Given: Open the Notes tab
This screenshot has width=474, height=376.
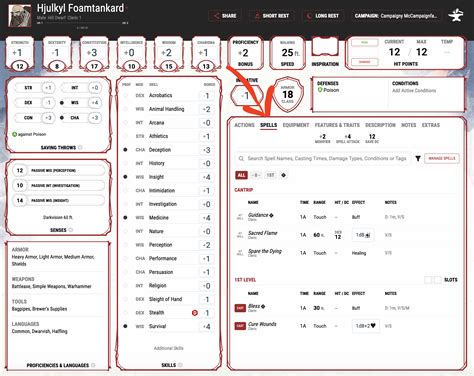Looking at the screenshot, I should point(409,125).
